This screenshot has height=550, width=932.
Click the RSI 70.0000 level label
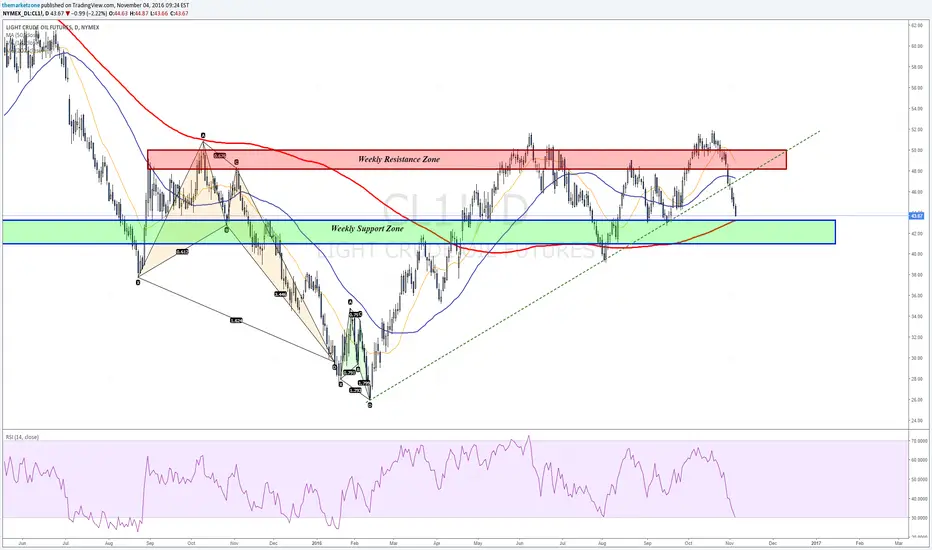(918, 441)
